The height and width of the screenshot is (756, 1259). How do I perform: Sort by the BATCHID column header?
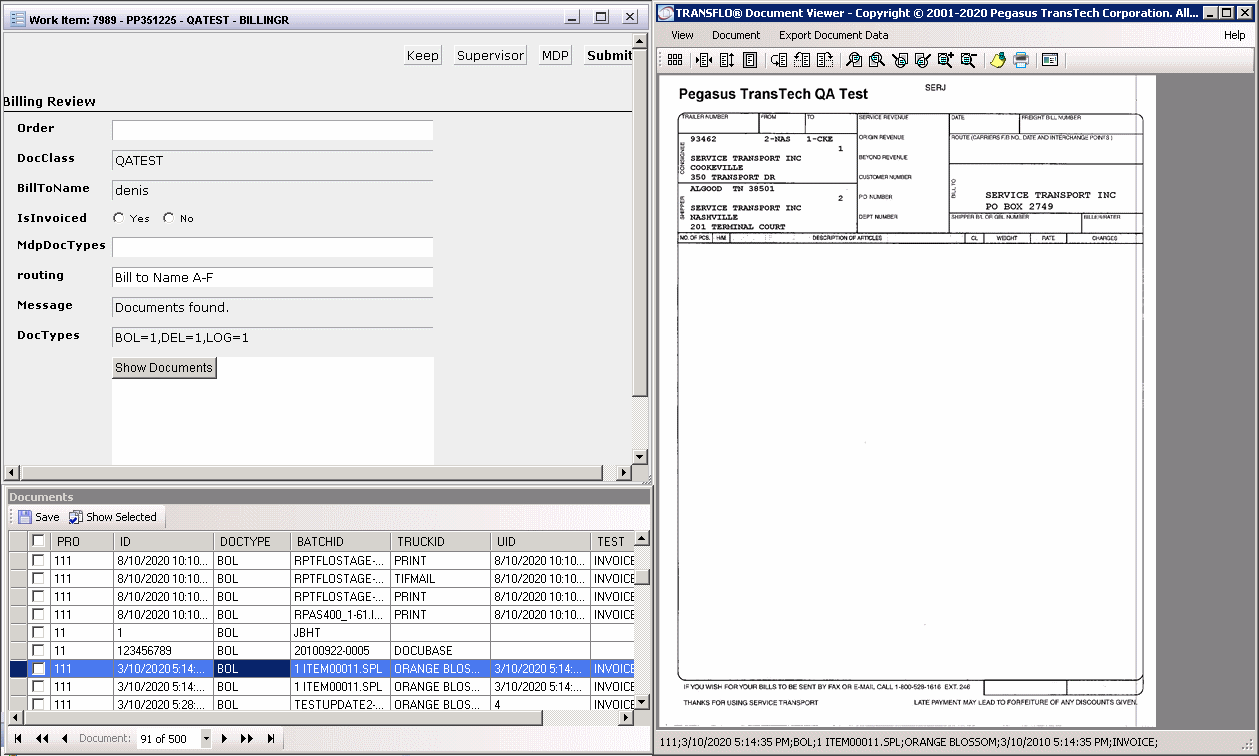tap(340, 541)
